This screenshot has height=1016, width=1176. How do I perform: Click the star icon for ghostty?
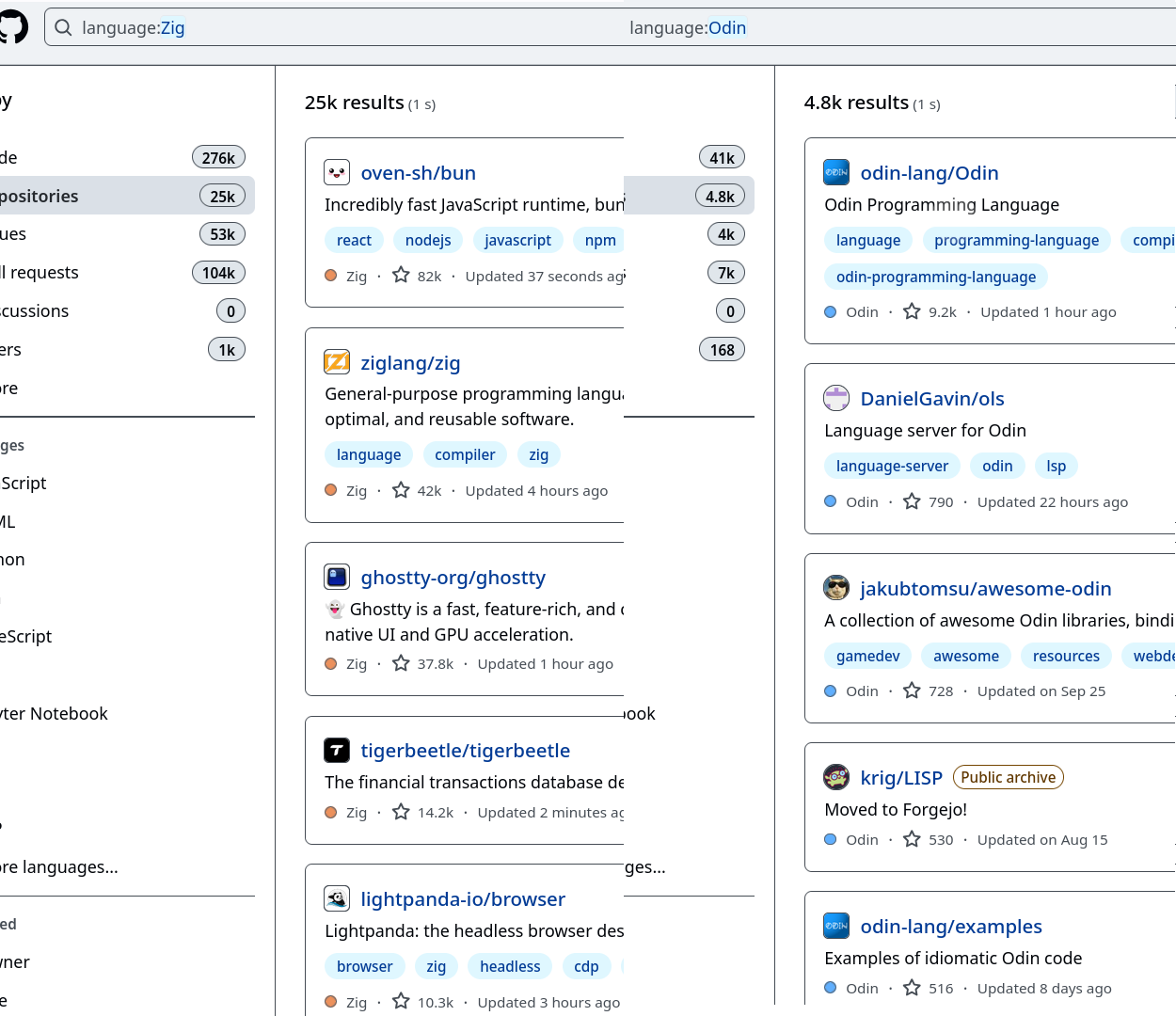click(401, 662)
